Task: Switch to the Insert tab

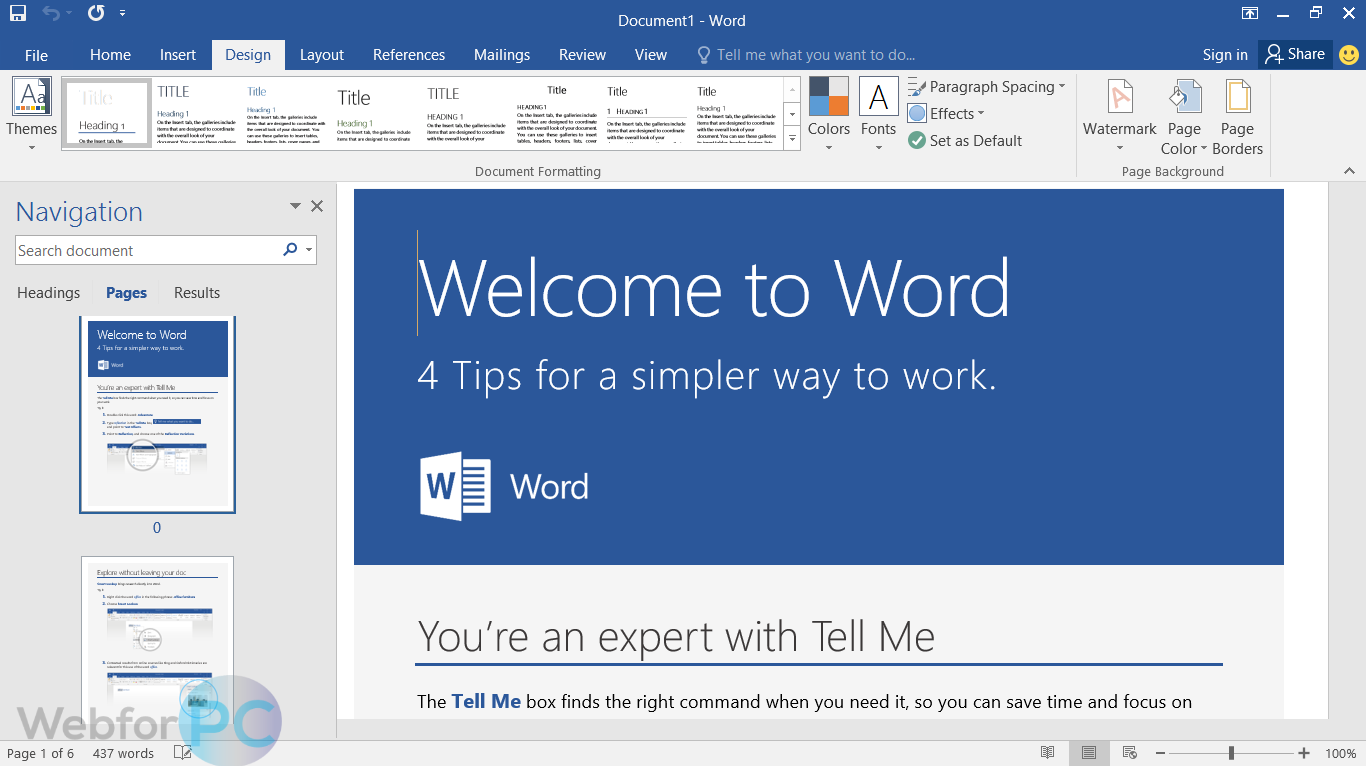Action: 178,55
